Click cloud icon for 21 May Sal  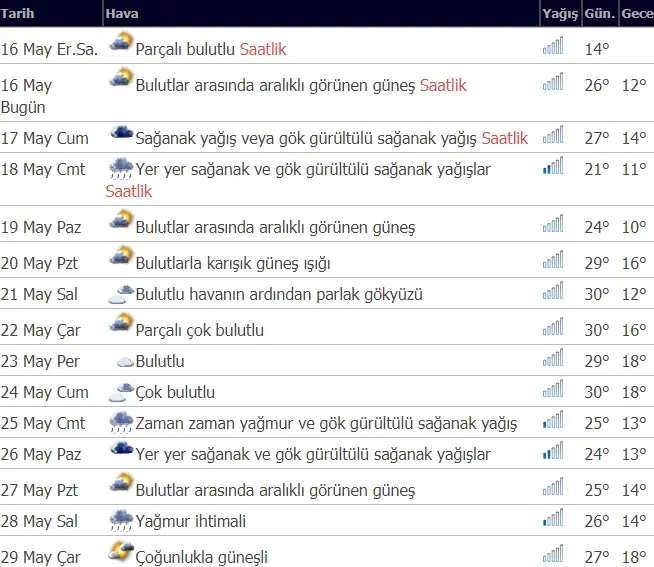pyautogui.click(x=121, y=294)
